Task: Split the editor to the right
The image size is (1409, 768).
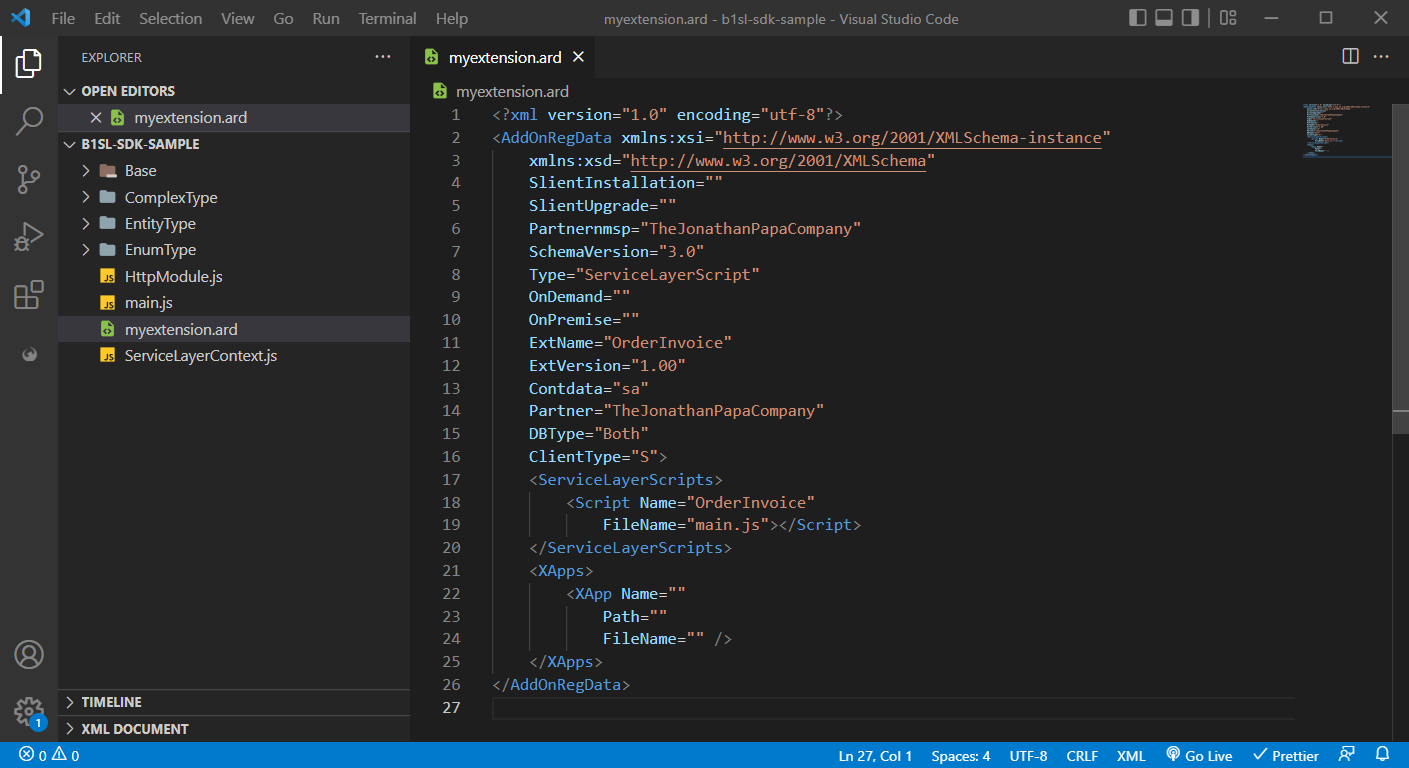Action: point(1350,57)
